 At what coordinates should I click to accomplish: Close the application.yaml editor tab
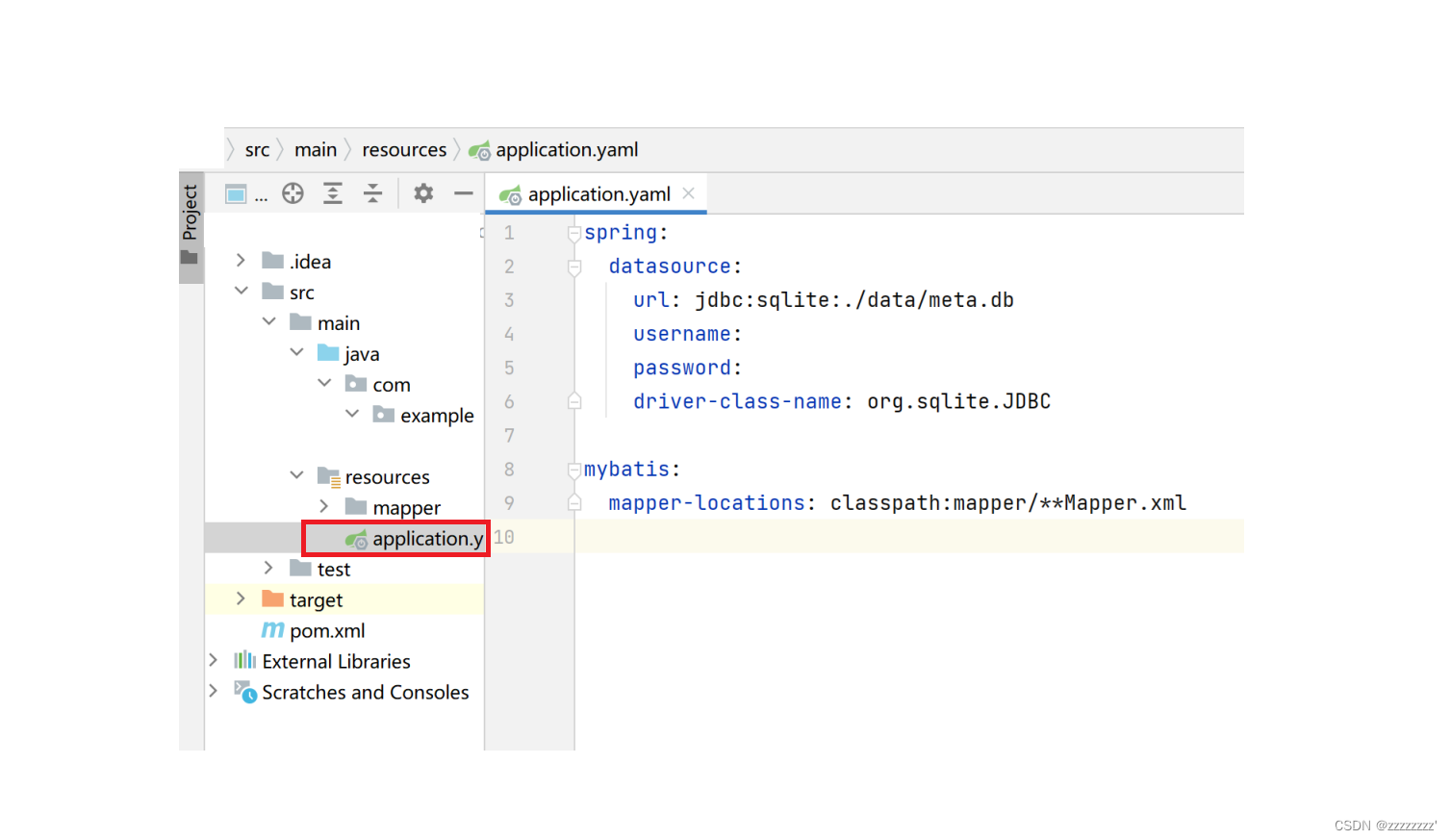(689, 193)
